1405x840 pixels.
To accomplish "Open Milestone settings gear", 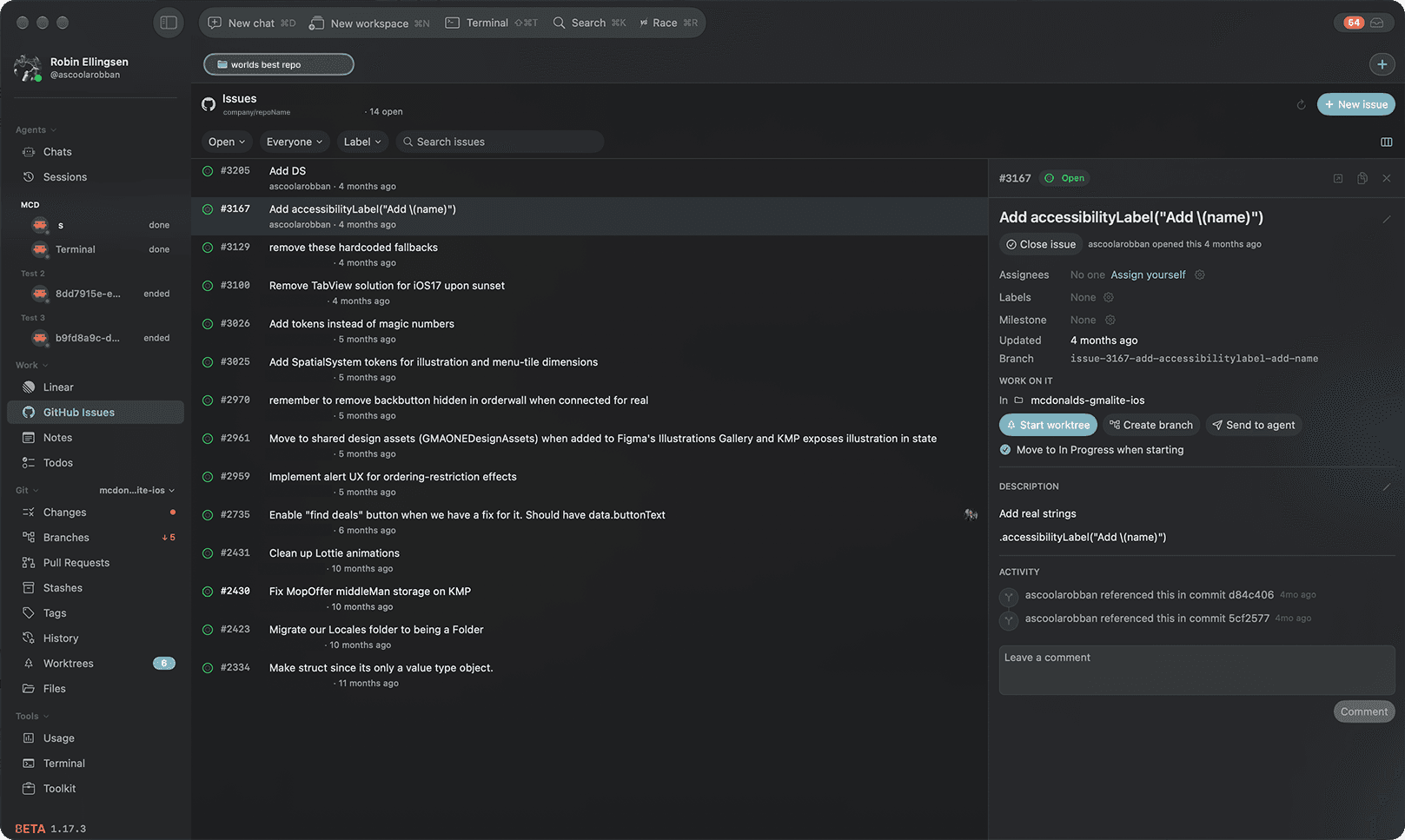I will 1110,320.
